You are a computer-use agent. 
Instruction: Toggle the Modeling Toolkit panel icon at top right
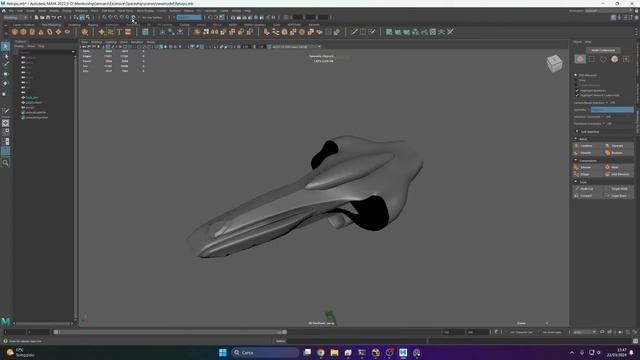(613, 18)
